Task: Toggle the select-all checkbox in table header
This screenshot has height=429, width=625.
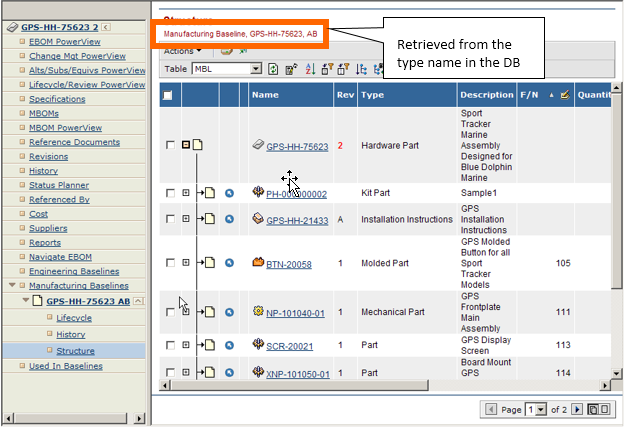Action: 168,95
